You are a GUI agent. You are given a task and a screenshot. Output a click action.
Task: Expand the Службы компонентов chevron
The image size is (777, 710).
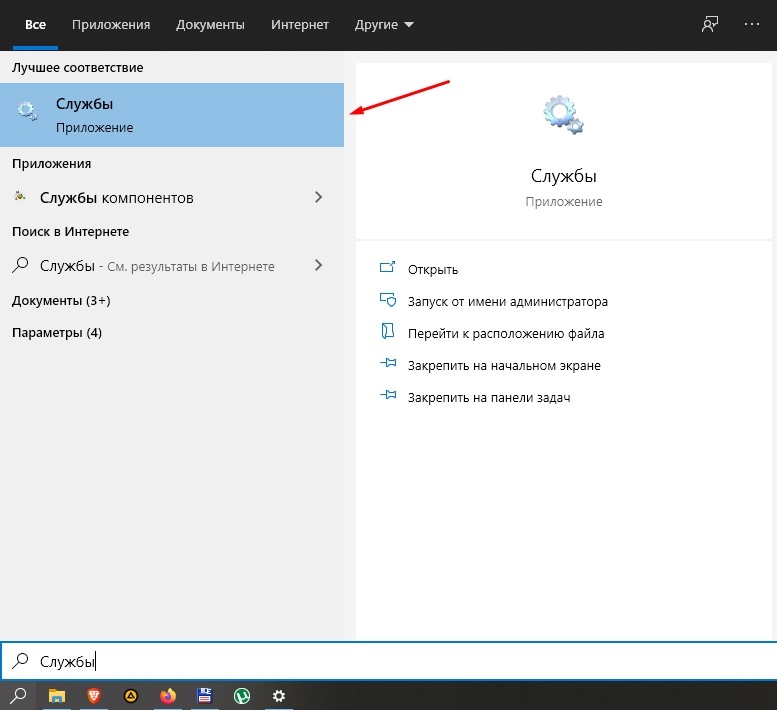(x=318, y=197)
